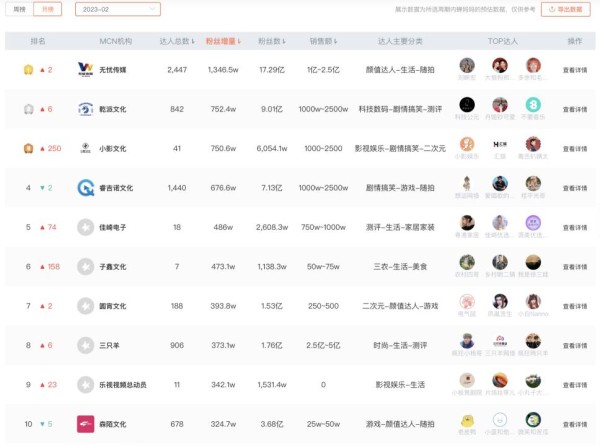The width and height of the screenshot is (600, 446).
Task: Click the 小影文化 logo icon
Action: [x=85, y=148]
